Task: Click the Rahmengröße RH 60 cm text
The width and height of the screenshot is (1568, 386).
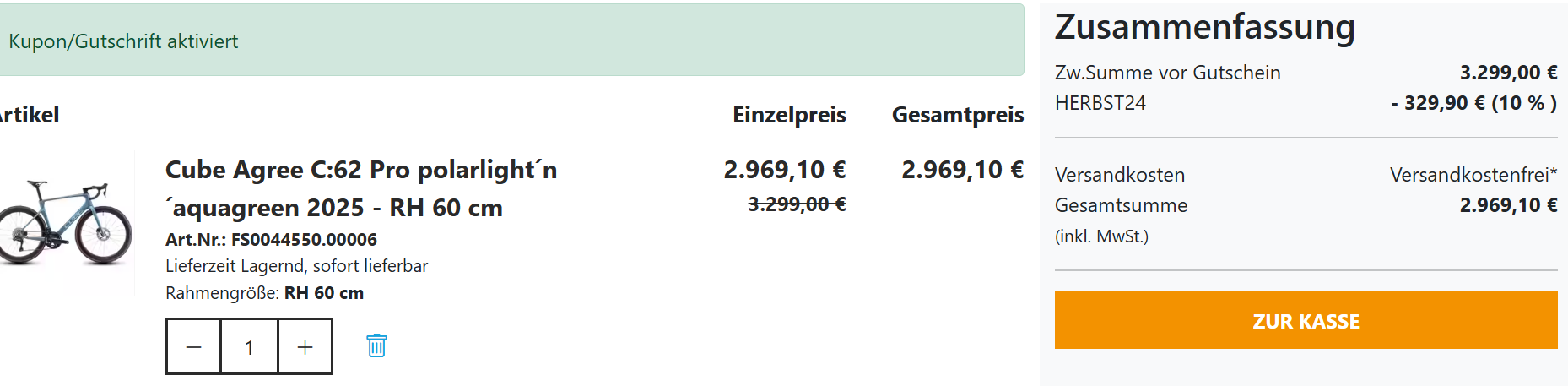Action: click(264, 293)
